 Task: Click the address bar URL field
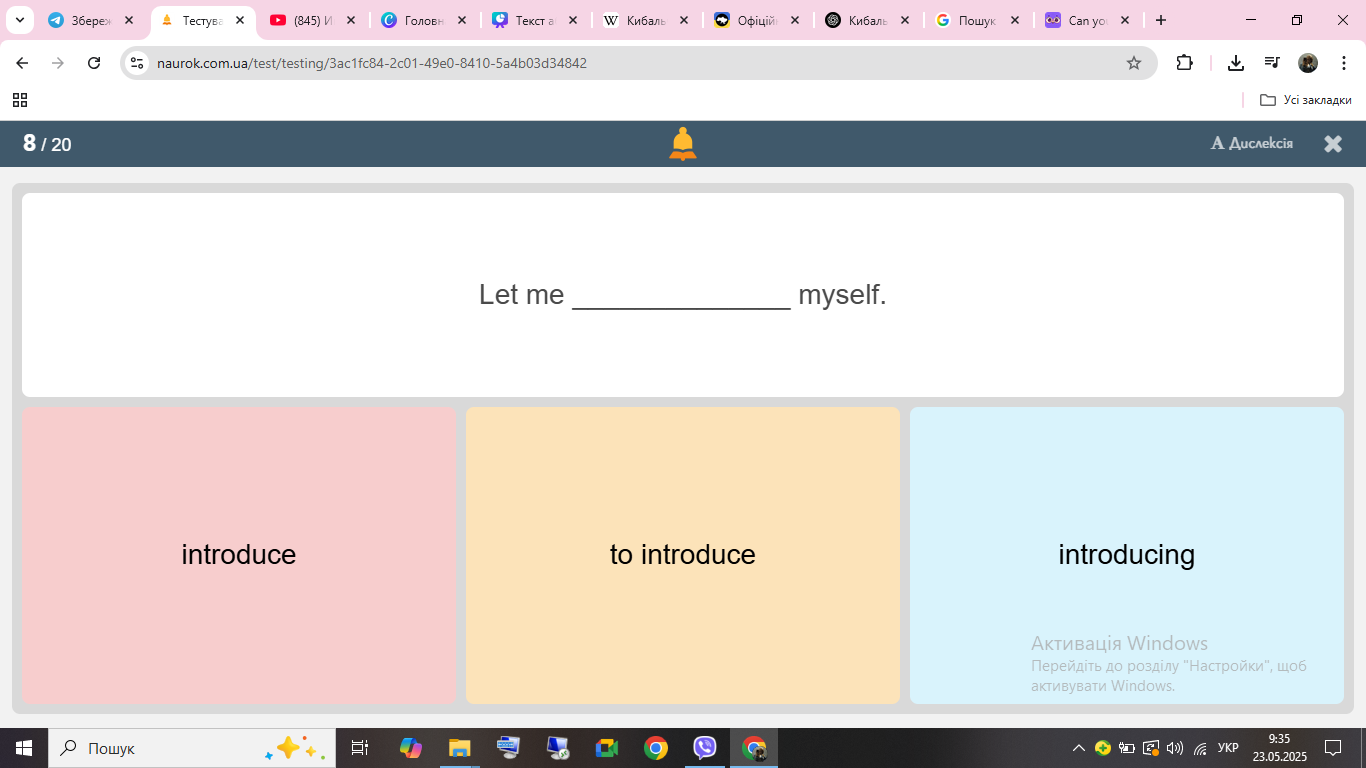[x=400, y=62]
